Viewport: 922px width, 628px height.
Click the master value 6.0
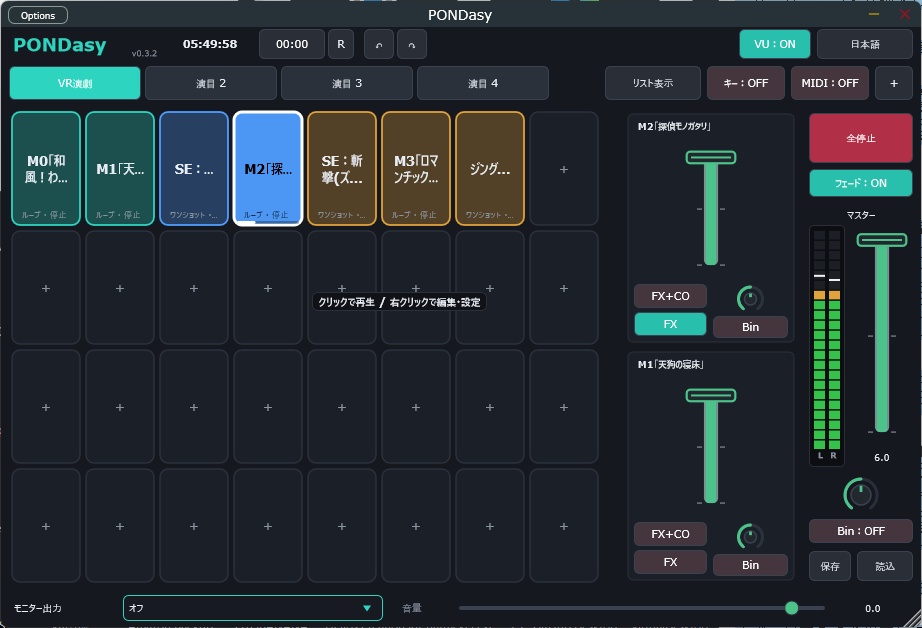[x=881, y=457]
